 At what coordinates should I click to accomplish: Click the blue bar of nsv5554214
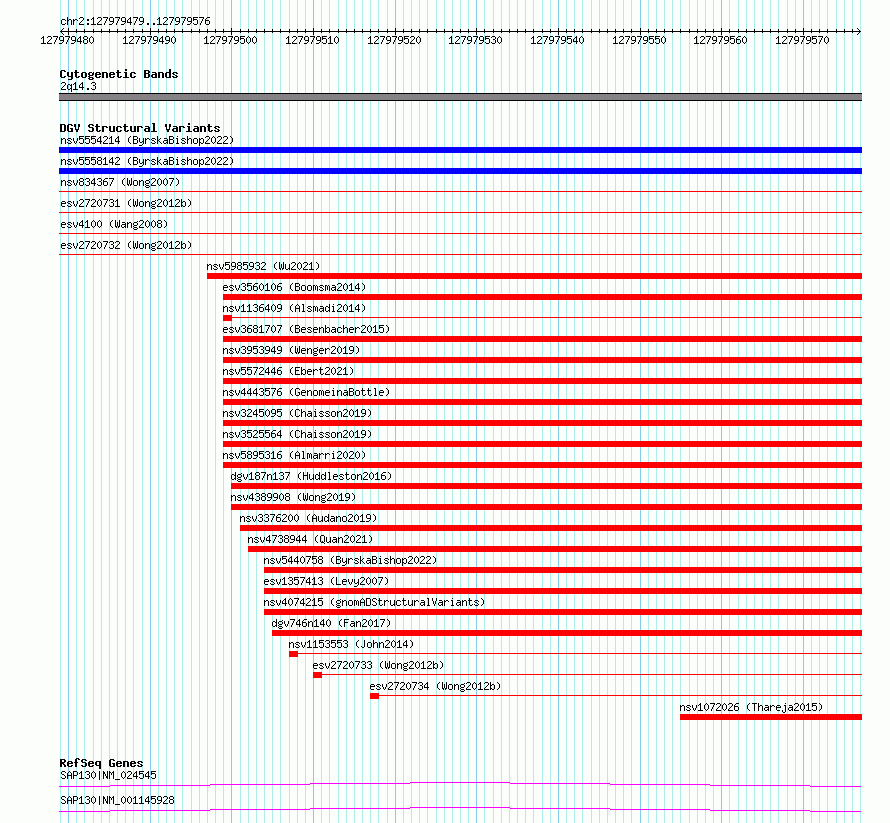click(460, 150)
